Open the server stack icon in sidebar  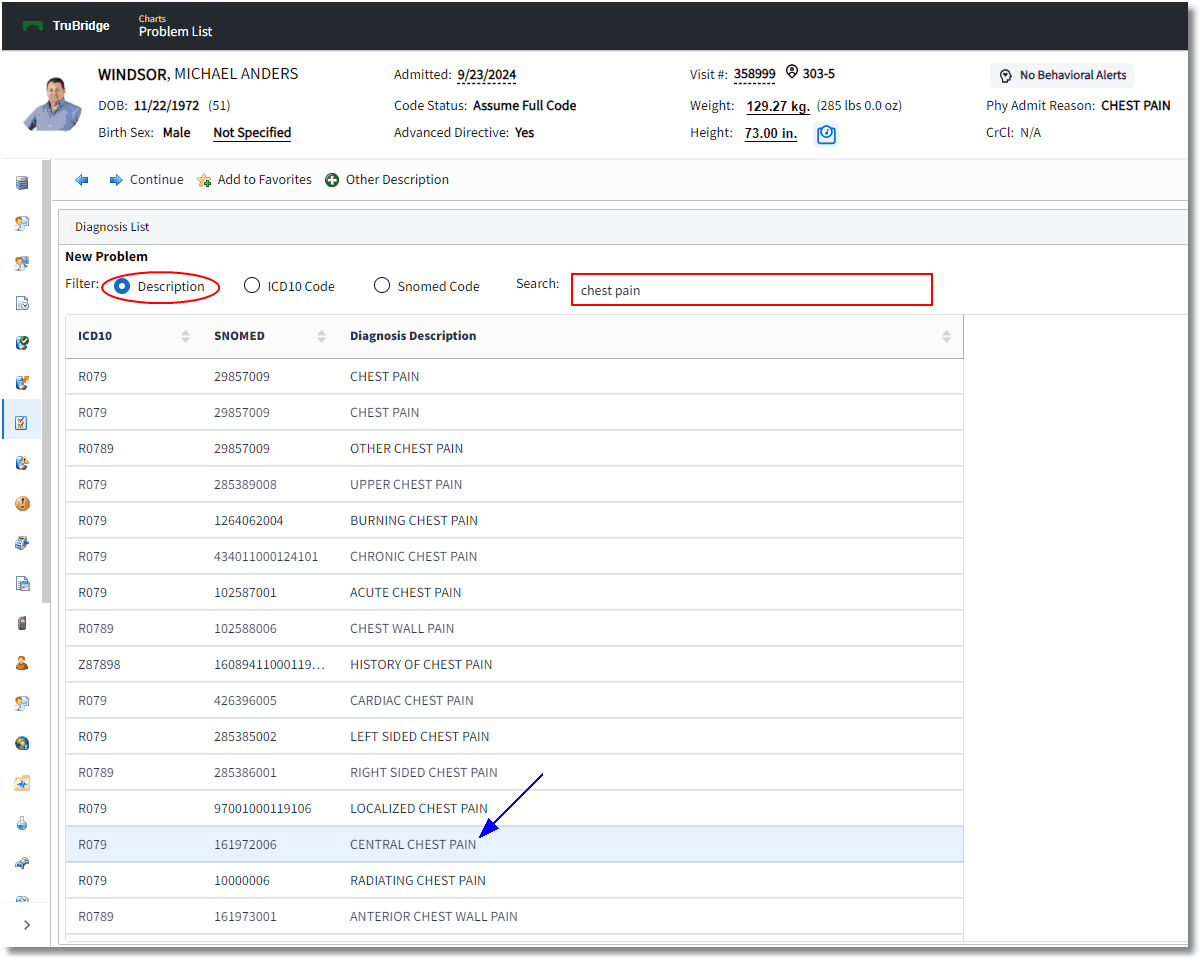click(22, 183)
